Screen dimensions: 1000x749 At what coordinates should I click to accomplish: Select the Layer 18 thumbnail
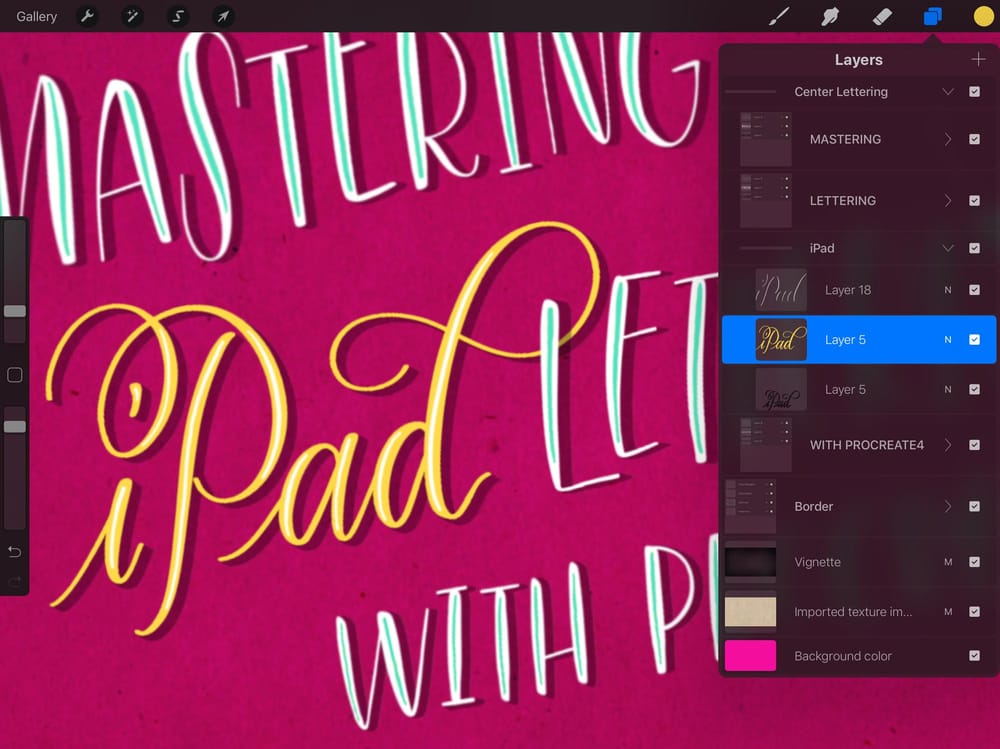coord(781,290)
